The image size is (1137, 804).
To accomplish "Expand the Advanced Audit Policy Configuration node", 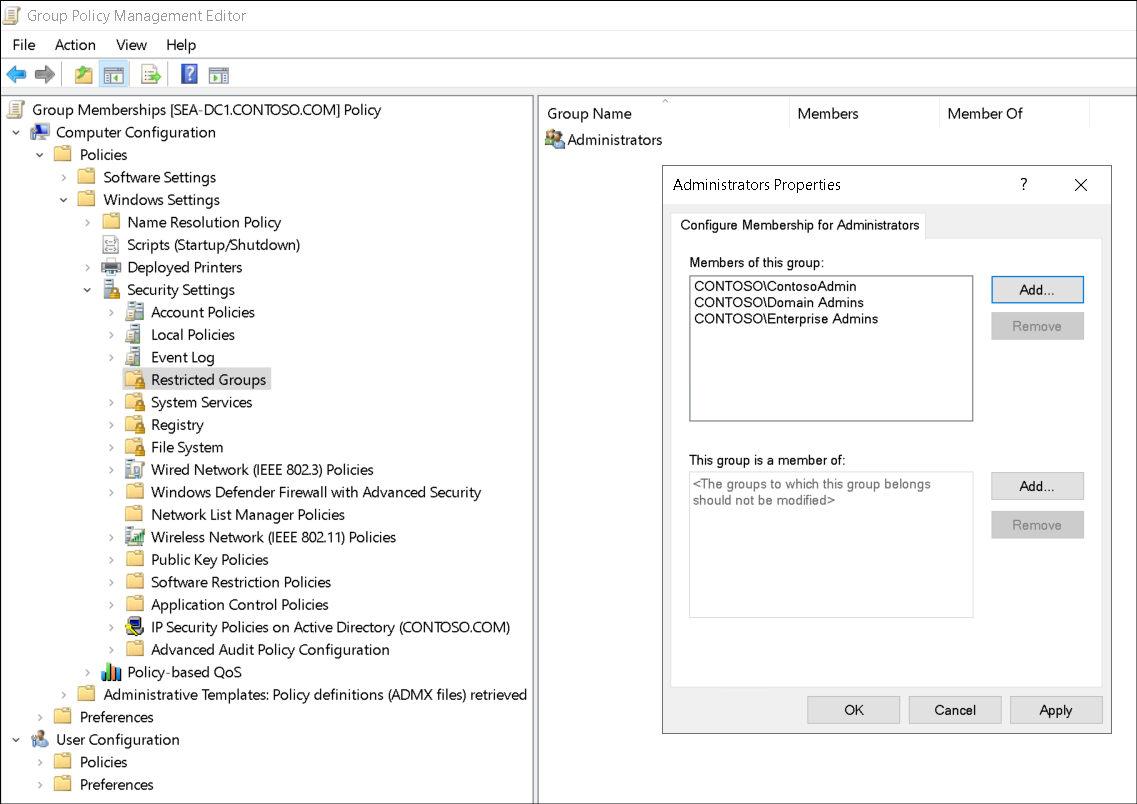I will (111, 650).
